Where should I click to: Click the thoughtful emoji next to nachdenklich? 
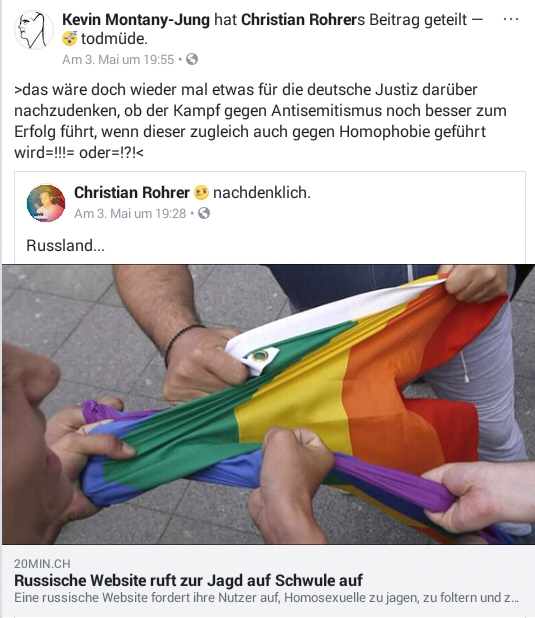[x=201, y=193]
